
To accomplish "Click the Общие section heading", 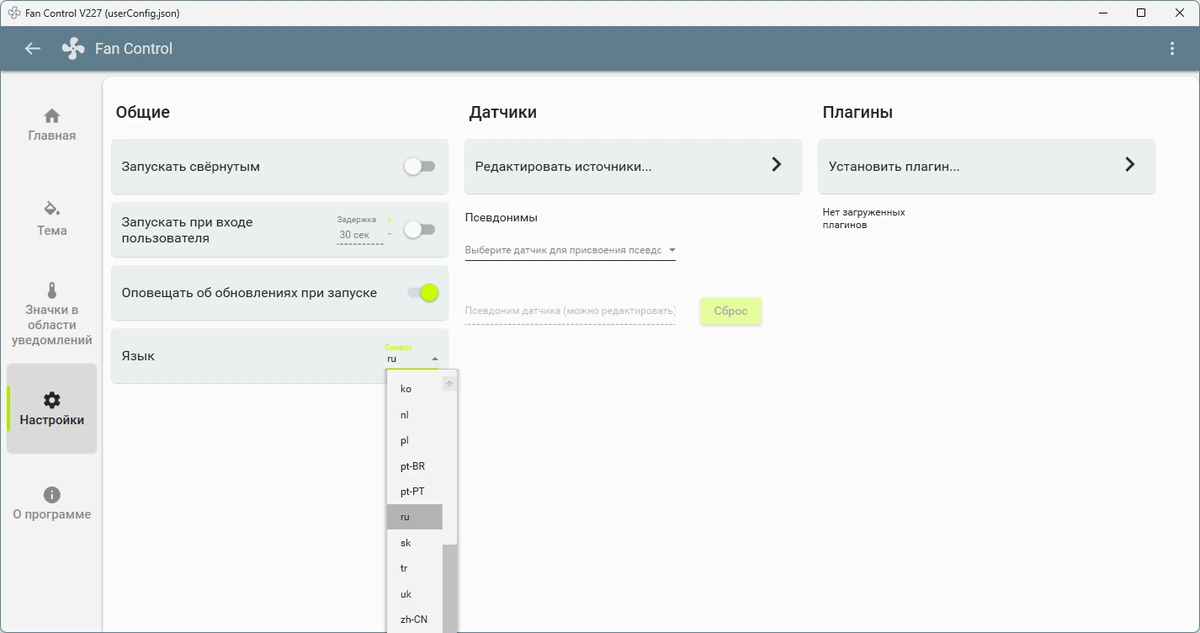I will point(143,112).
